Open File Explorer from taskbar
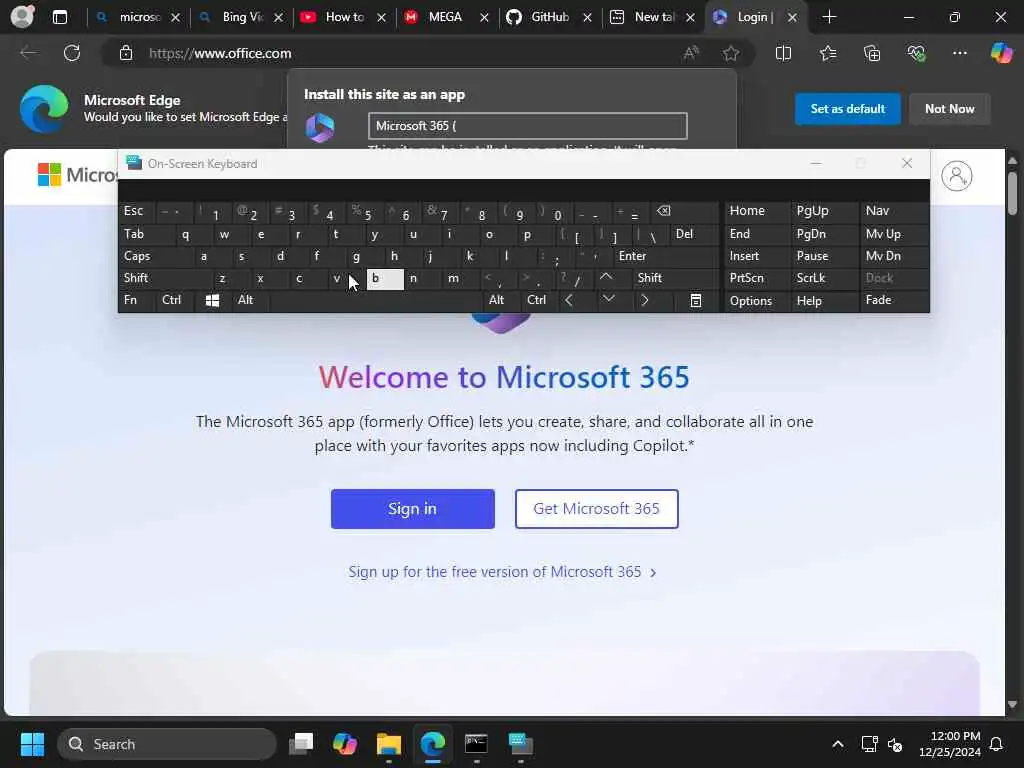 tap(389, 744)
